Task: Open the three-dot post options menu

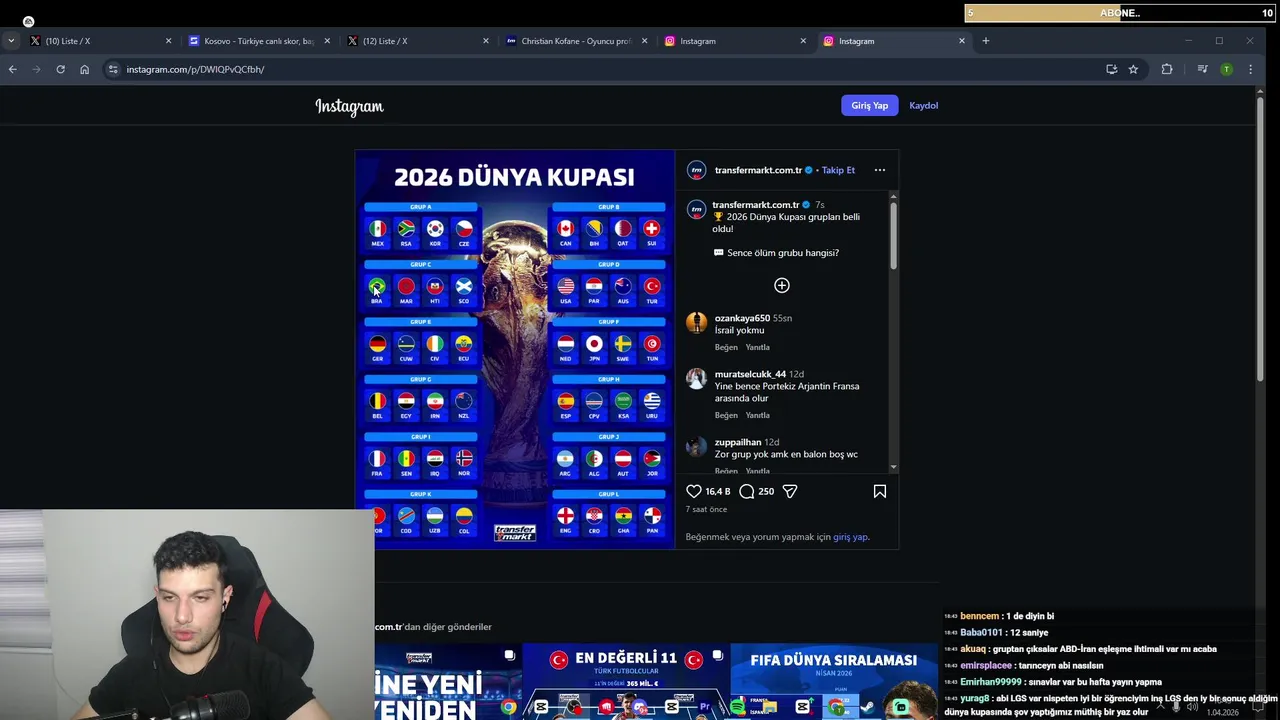Action: click(880, 170)
